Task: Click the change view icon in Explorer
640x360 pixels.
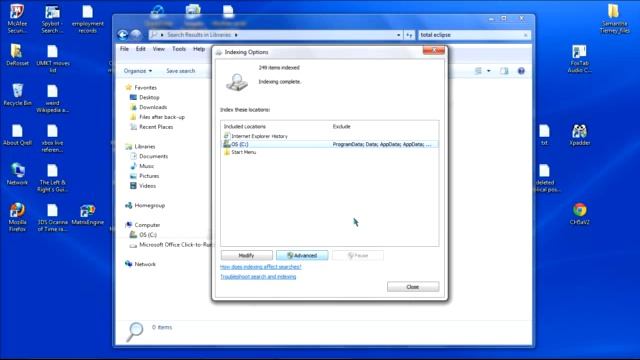Action: (x=478, y=71)
